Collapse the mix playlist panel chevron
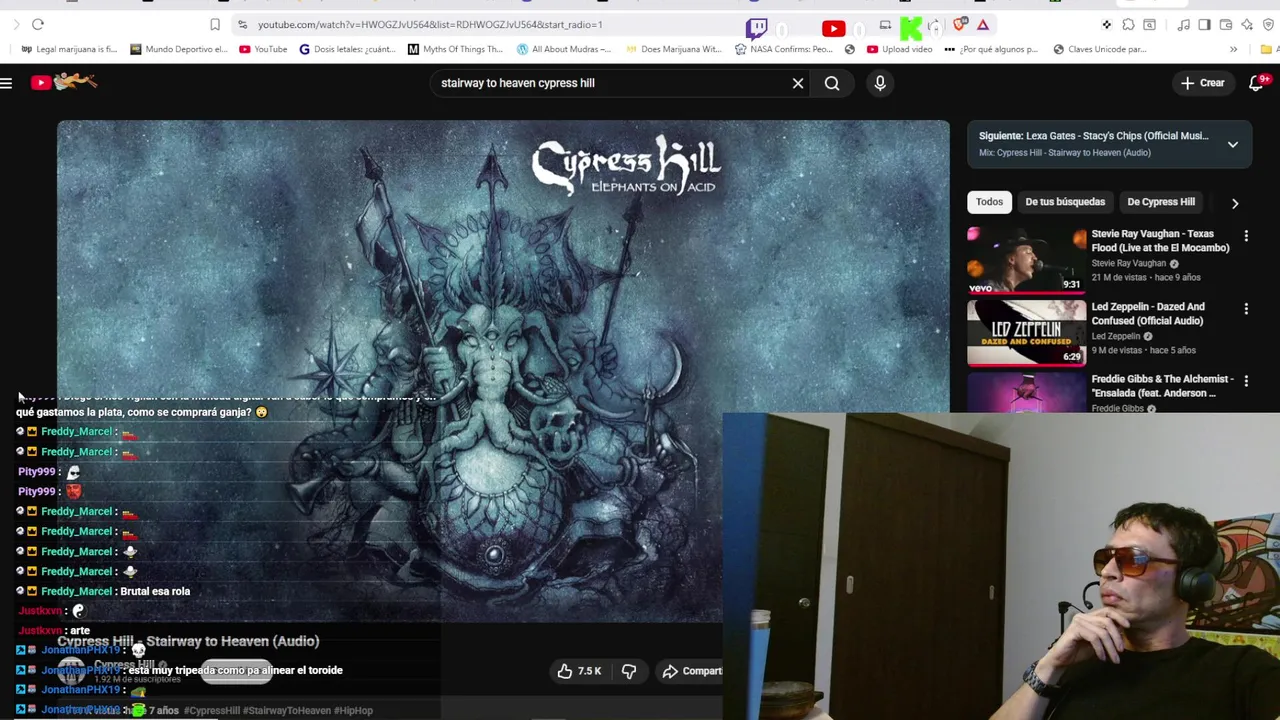The width and height of the screenshot is (1280, 720). point(1233,144)
